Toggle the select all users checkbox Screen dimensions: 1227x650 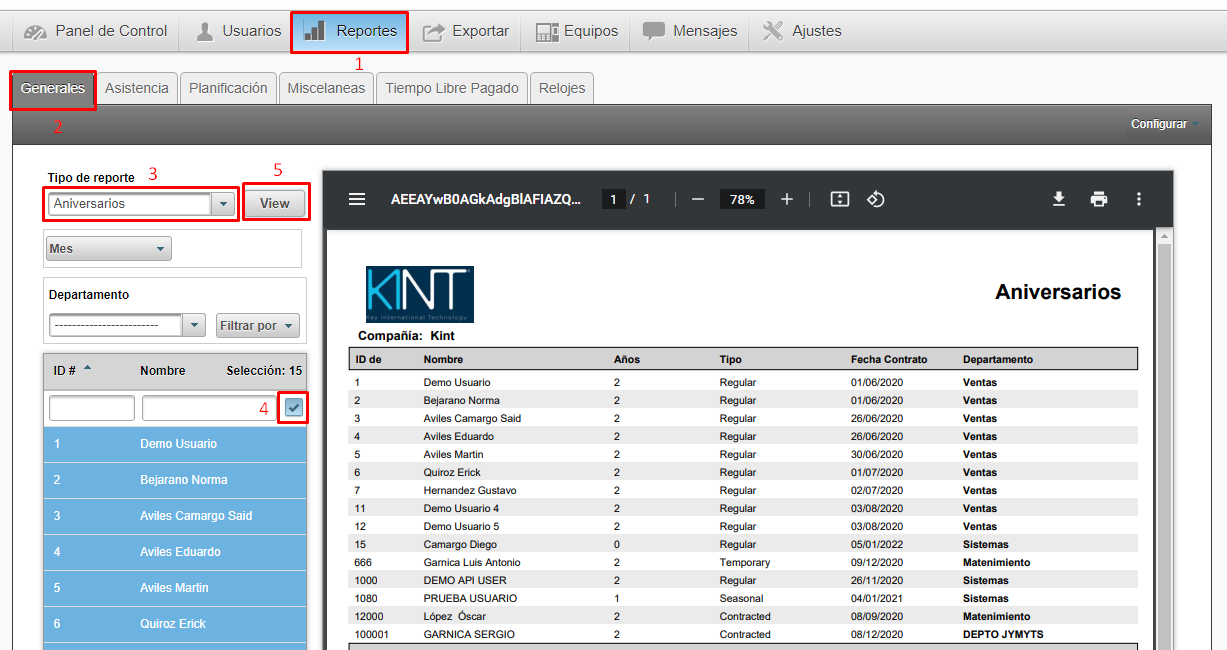tap(293, 407)
